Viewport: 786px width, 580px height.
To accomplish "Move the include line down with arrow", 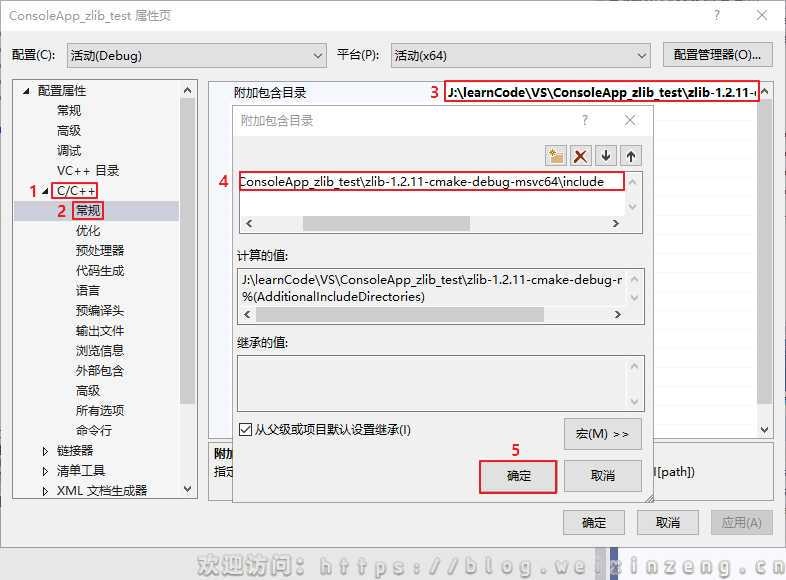I will [x=606, y=156].
